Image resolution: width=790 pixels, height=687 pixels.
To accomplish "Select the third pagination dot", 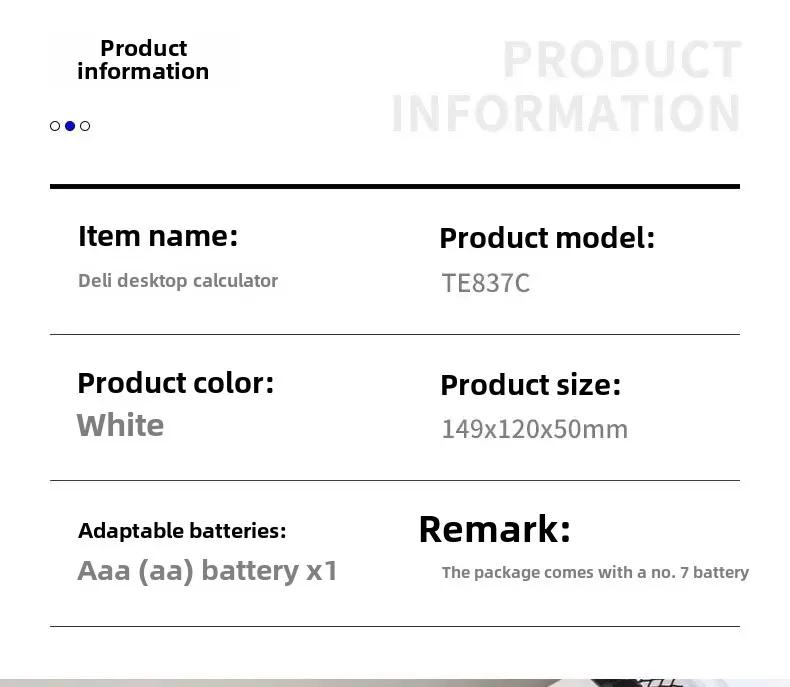I will click(85, 126).
